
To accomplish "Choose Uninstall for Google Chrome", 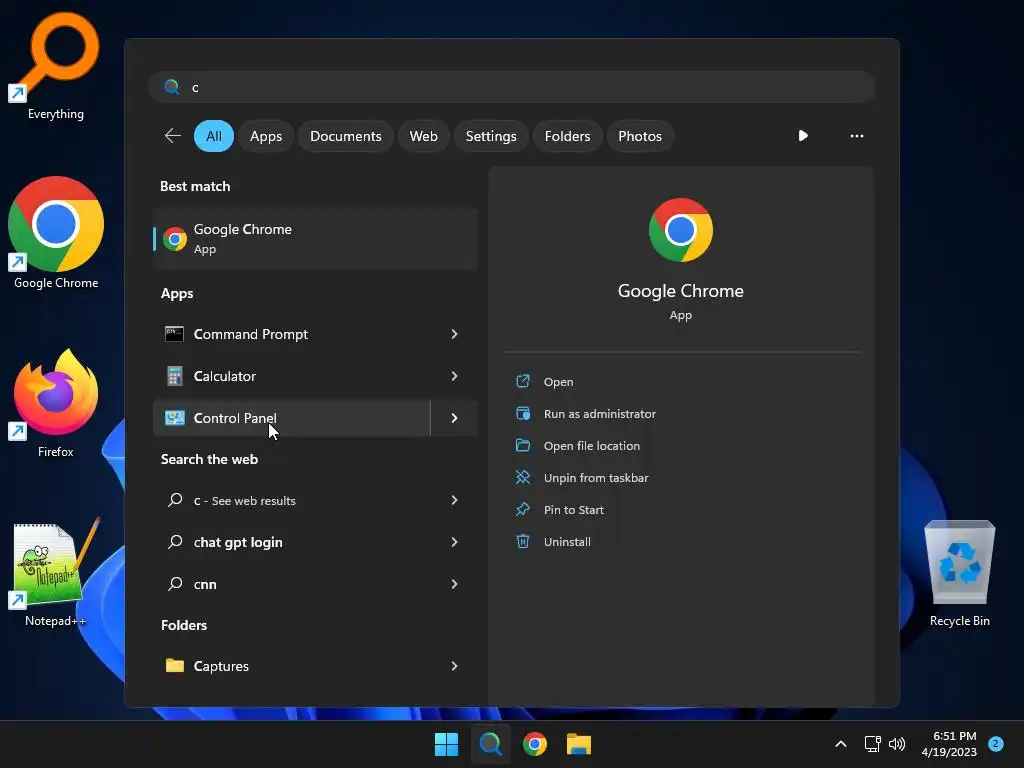I will tap(567, 542).
